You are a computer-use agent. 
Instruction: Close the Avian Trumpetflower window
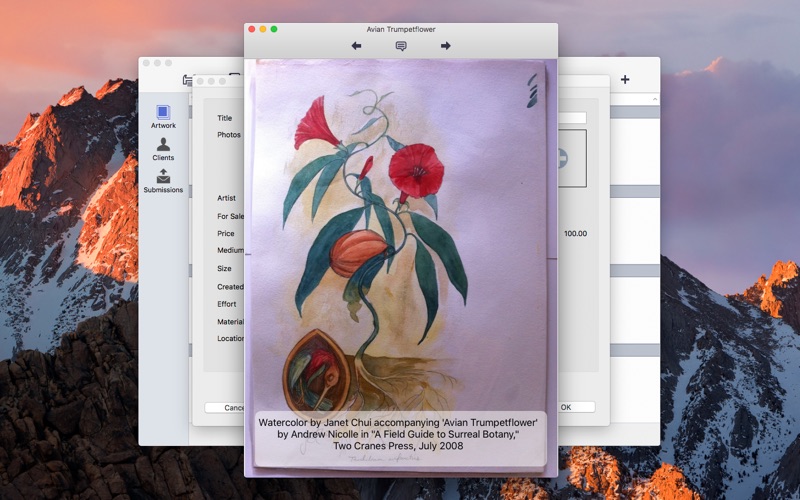252,29
